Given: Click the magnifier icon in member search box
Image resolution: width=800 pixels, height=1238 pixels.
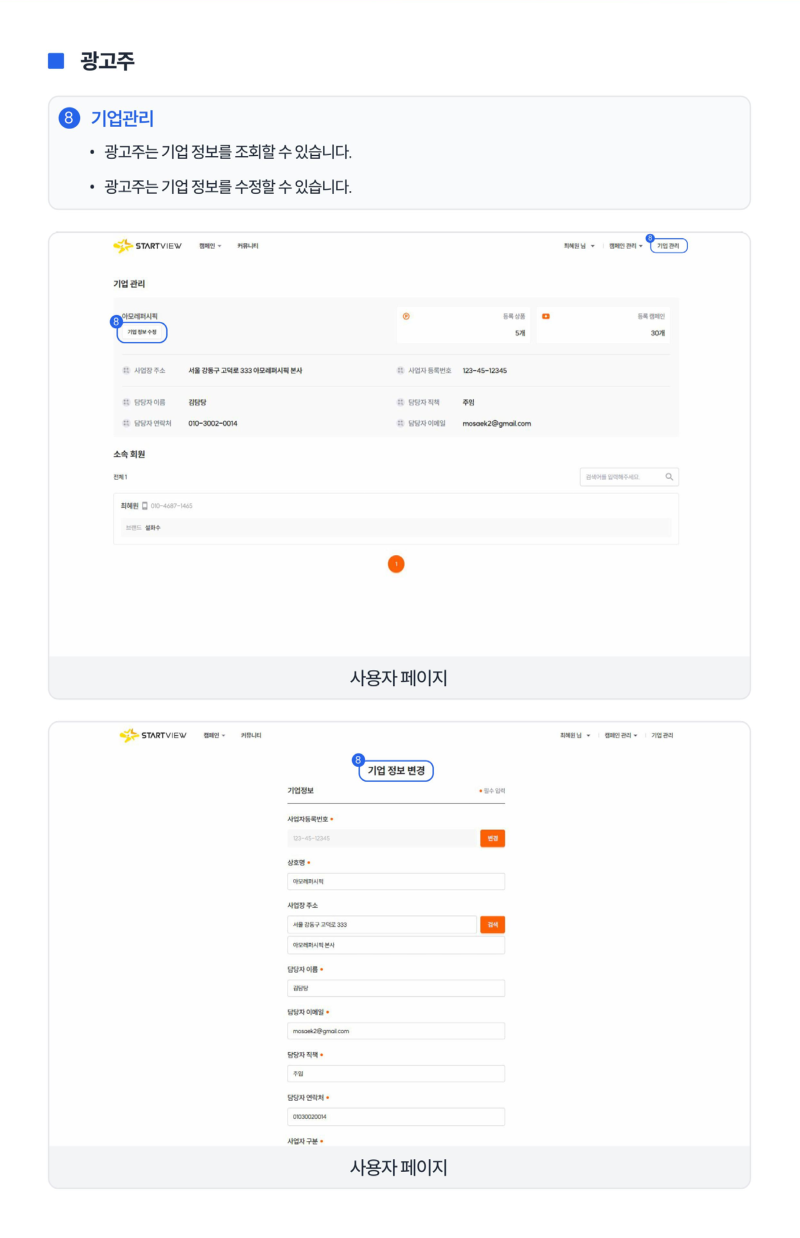Looking at the screenshot, I should (x=670, y=477).
